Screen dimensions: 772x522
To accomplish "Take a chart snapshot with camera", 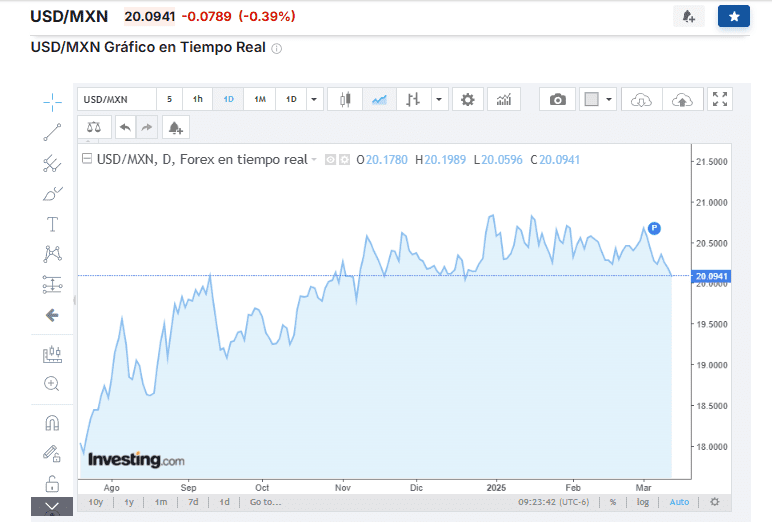I will point(557,99).
